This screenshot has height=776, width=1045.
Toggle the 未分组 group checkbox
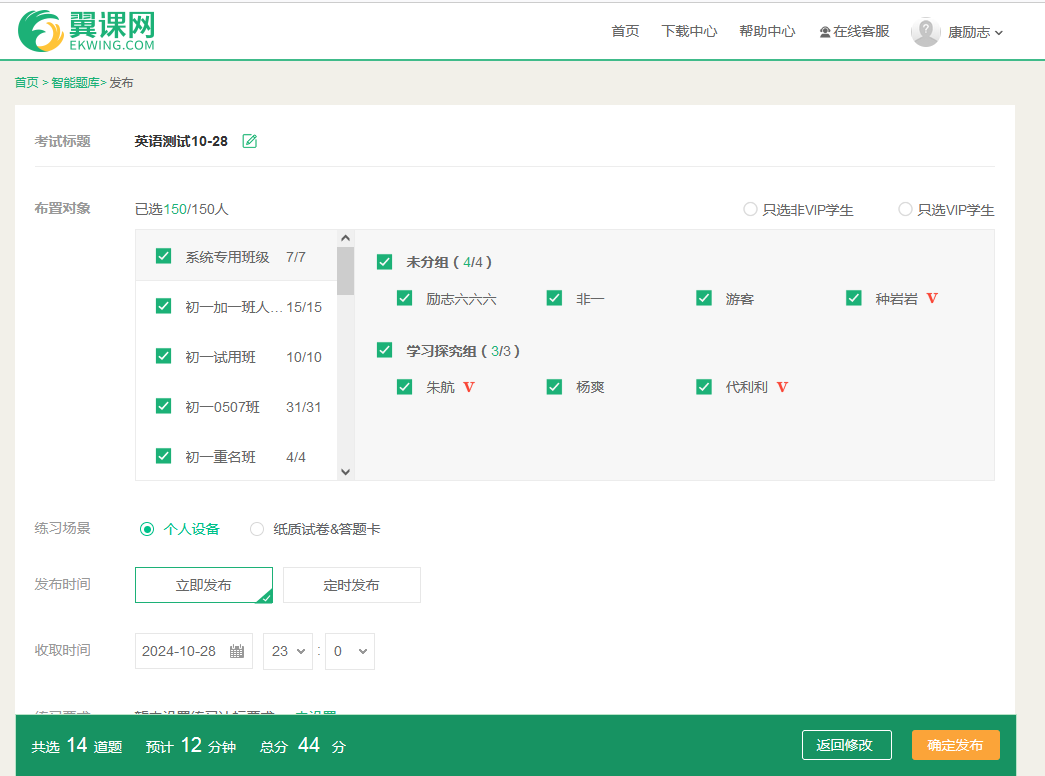(385, 262)
